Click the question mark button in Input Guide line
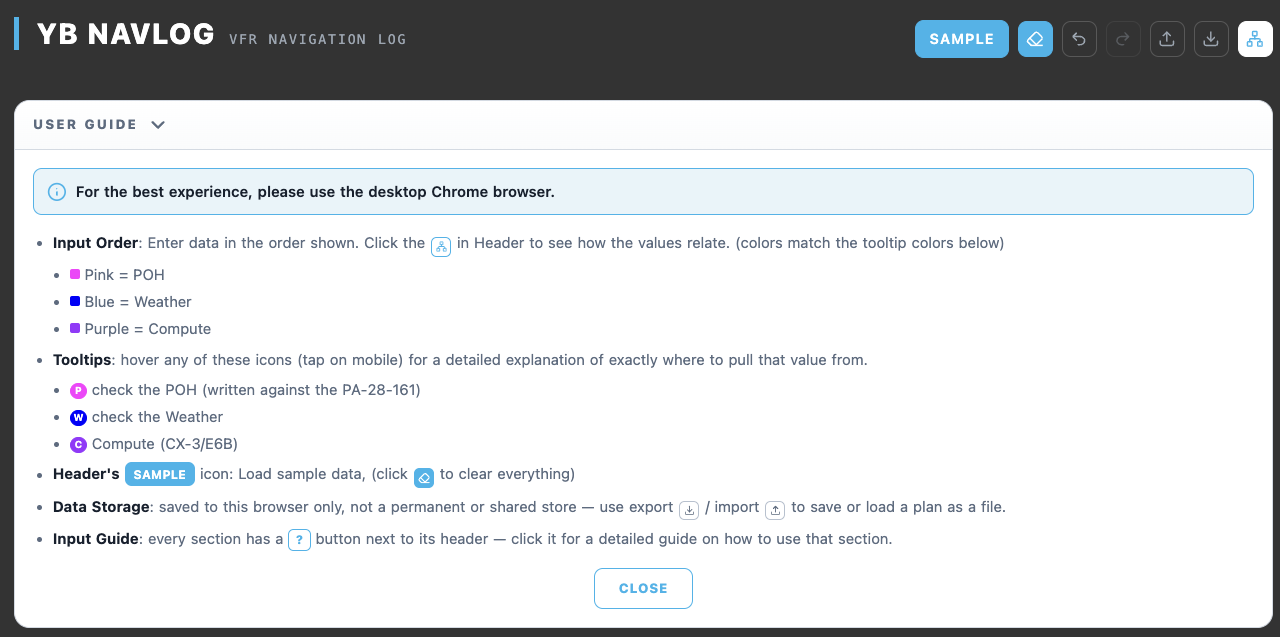The width and height of the screenshot is (1280, 637). 299,540
